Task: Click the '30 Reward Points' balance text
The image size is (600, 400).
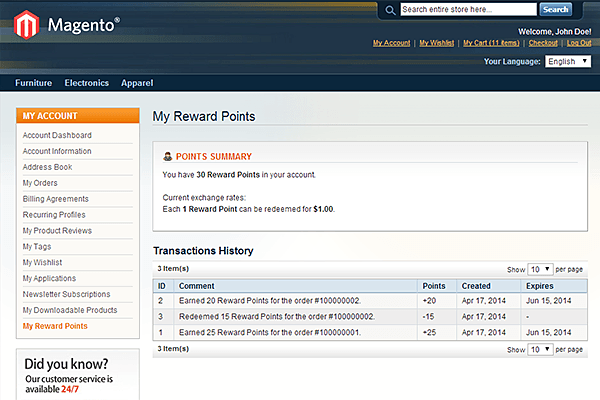Action: click(x=228, y=175)
